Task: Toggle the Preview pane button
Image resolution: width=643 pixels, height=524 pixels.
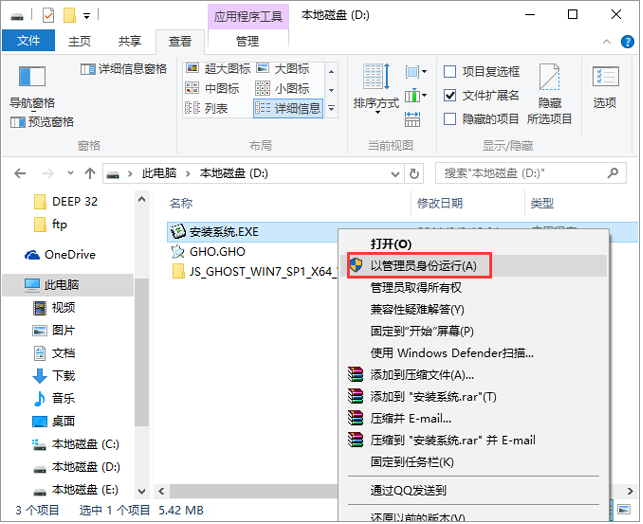Action: coord(42,122)
